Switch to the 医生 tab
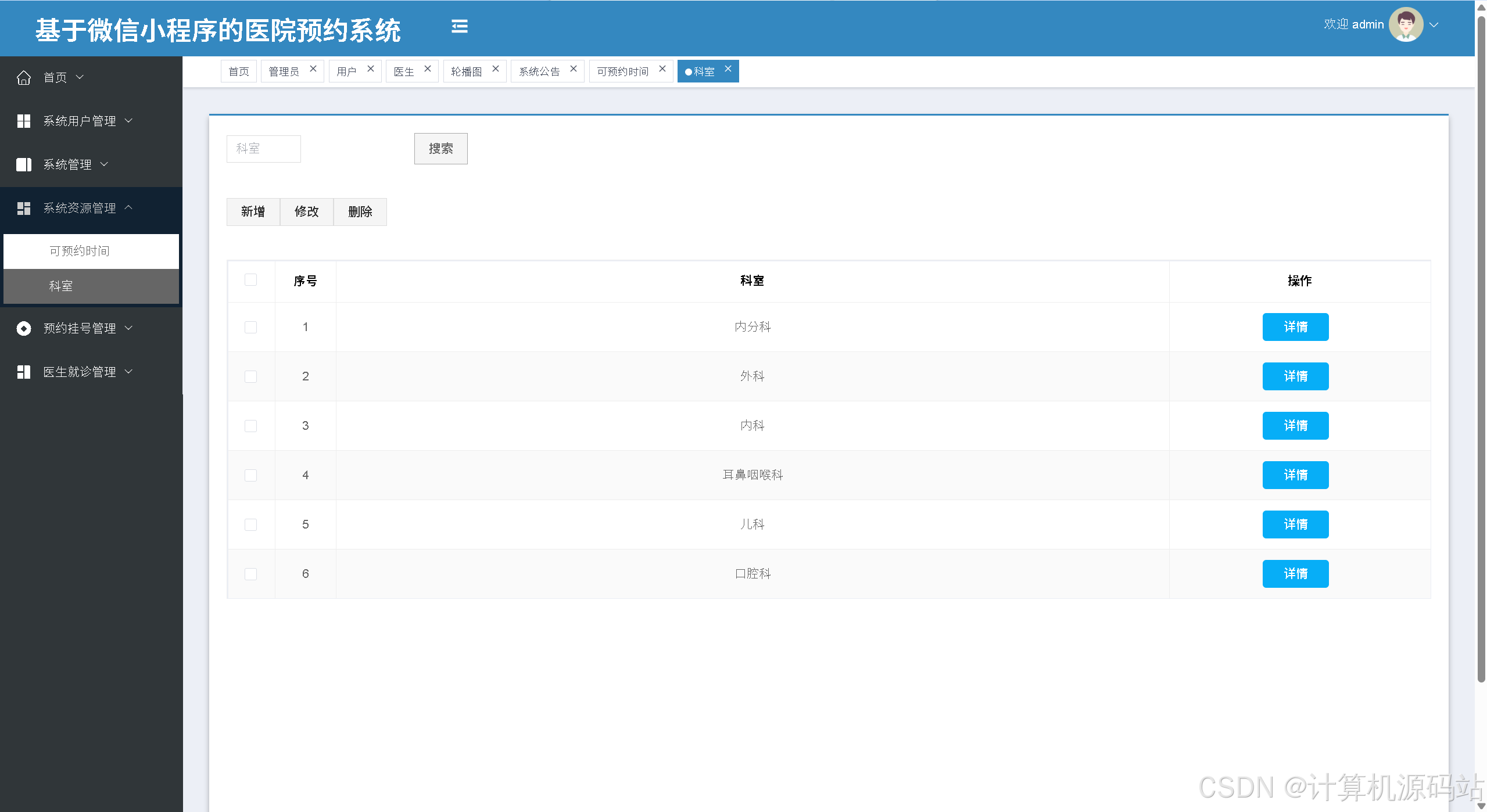 (404, 71)
